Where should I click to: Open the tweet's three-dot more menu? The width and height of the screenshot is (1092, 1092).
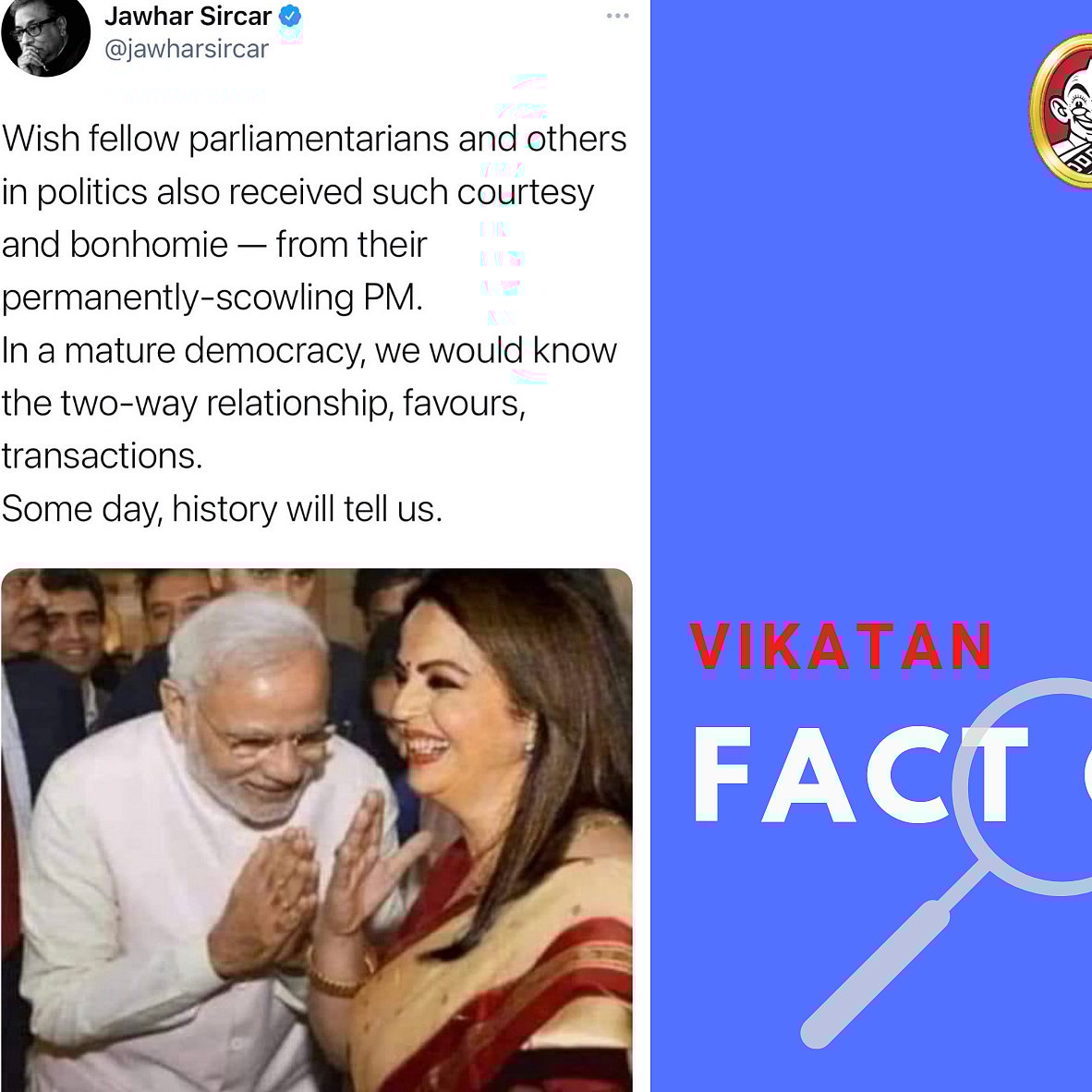617,16
